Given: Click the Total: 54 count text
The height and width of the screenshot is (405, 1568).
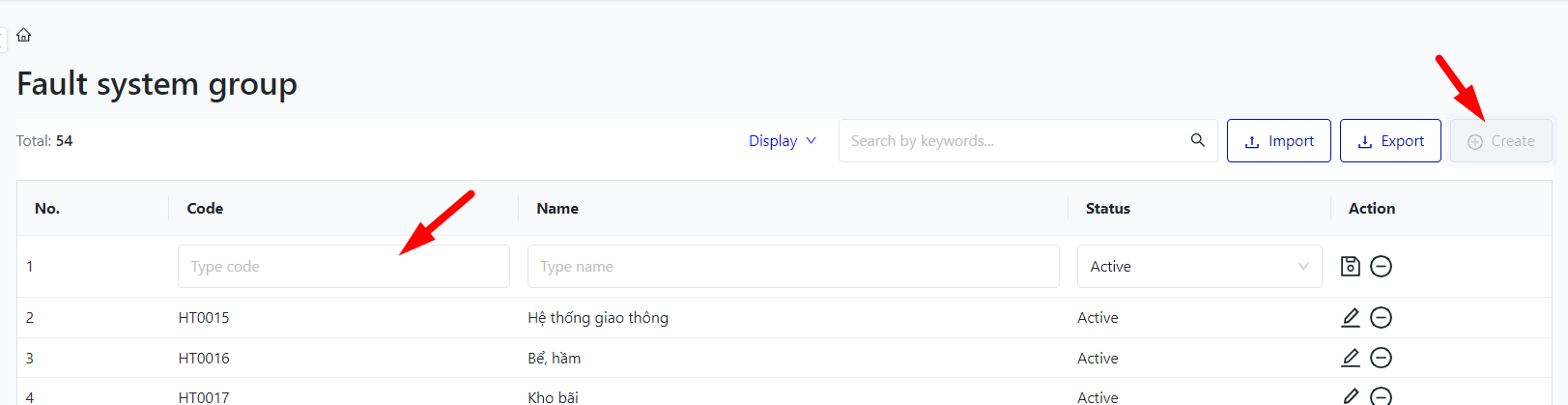Looking at the screenshot, I should click(44, 140).
